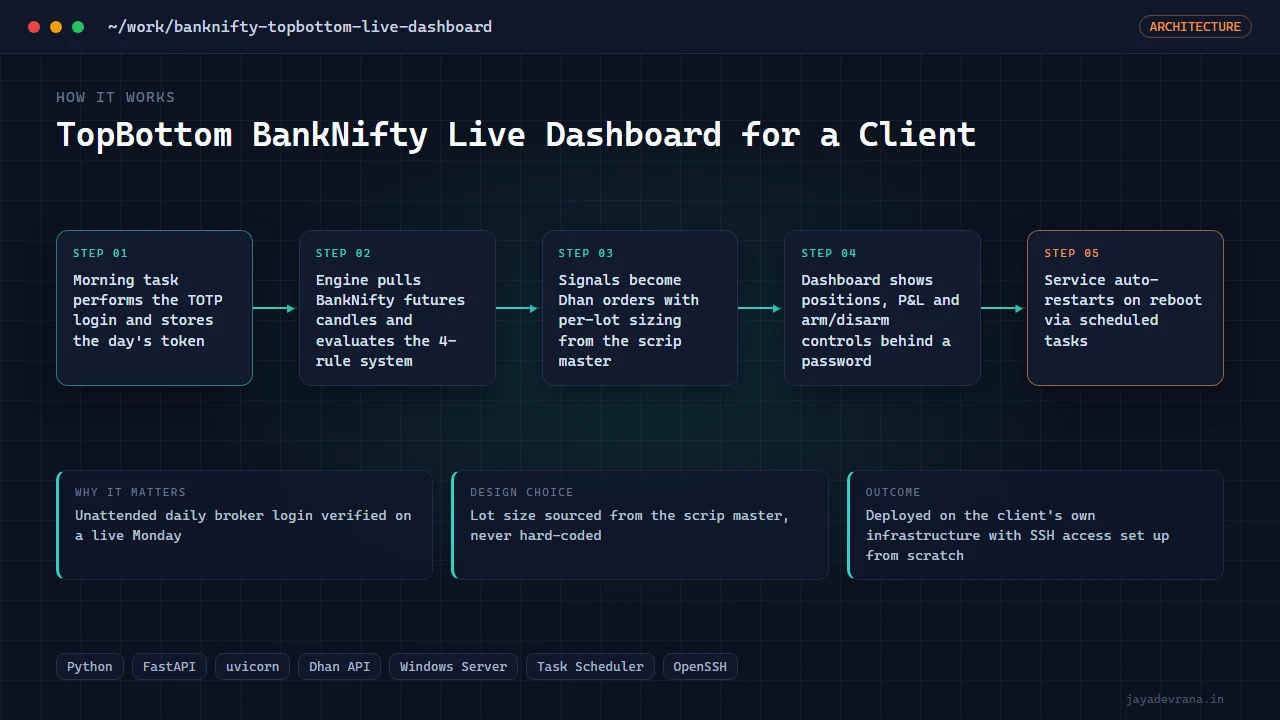Viewport: 1280px width, 720px height.
Task: Click the "STEP 04" label
Action: click(829, 253)
